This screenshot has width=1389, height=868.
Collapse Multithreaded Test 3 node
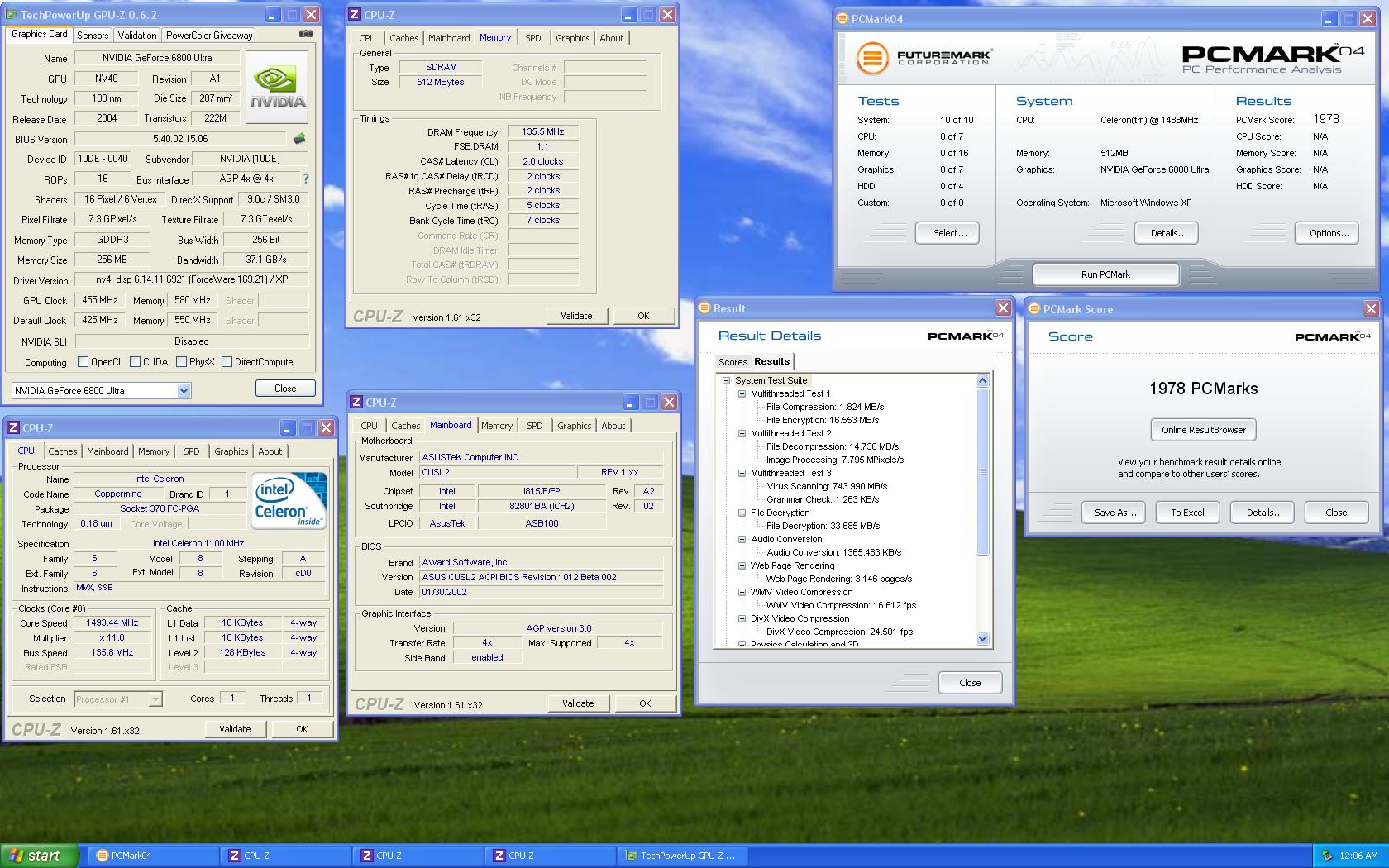[x=742, y=473]
